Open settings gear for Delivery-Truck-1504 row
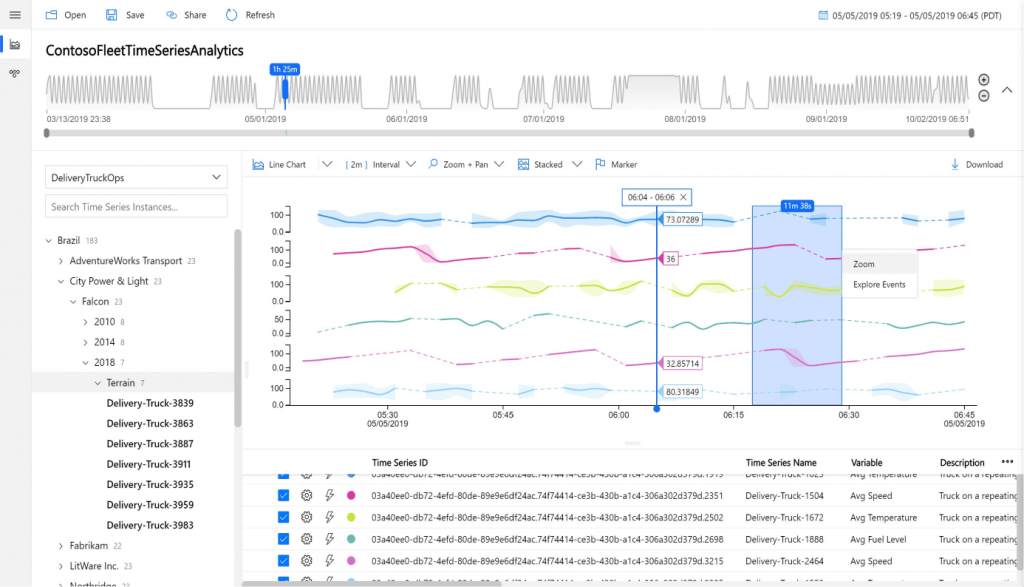The width and height of the screenshot is (1024, 587). point(307,495)
